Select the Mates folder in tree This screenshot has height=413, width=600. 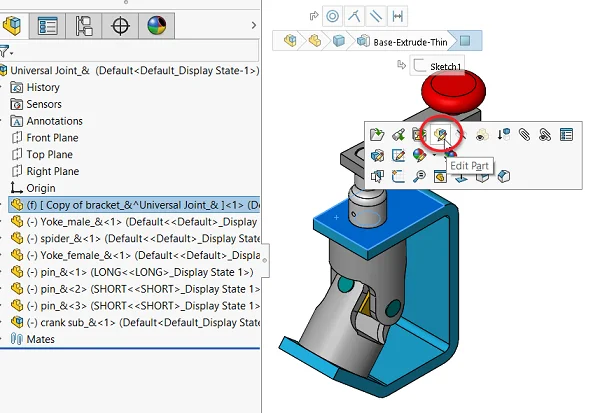(41, 339)
